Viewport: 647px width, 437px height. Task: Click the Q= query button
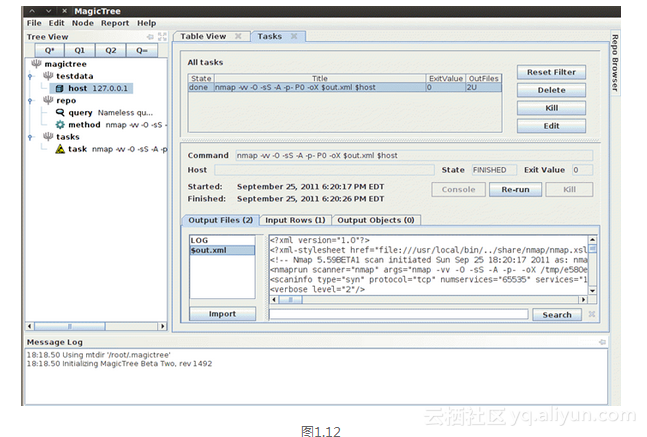coord(142,50)
